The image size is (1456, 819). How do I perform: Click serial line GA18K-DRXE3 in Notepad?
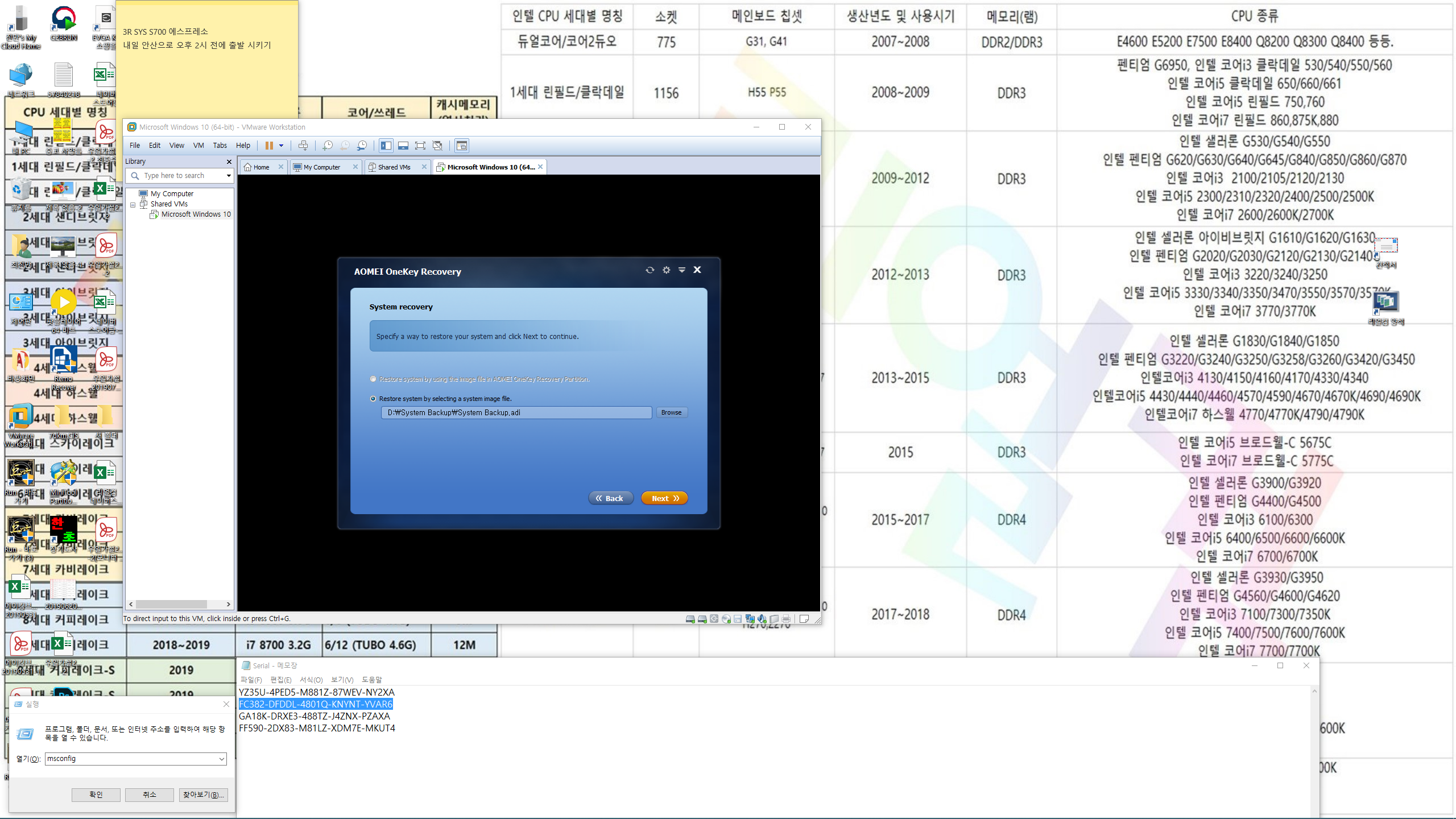tap(315, 716)
